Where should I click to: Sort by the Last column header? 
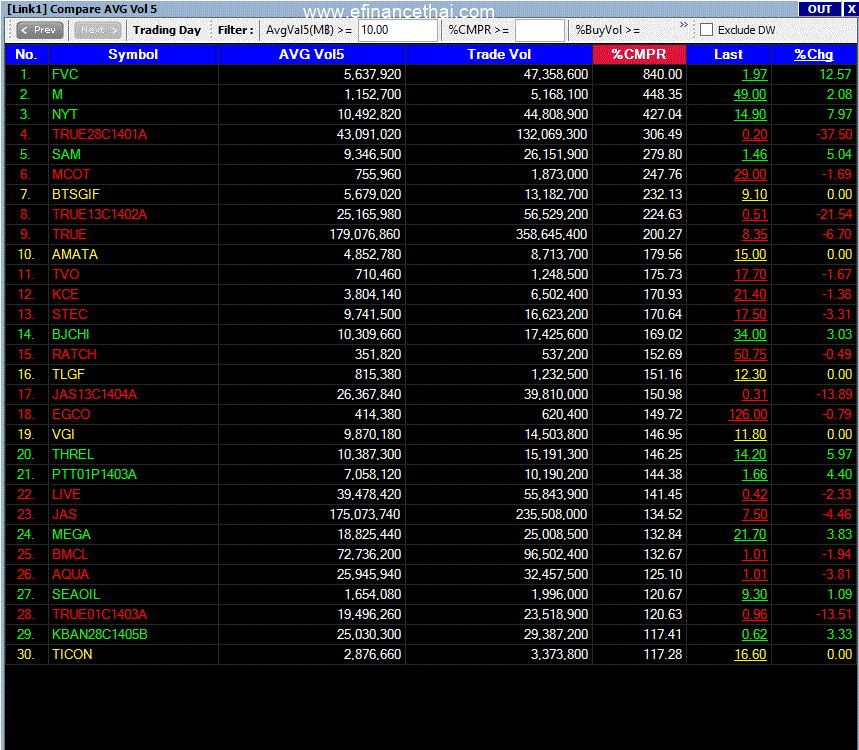pos(728,54)
